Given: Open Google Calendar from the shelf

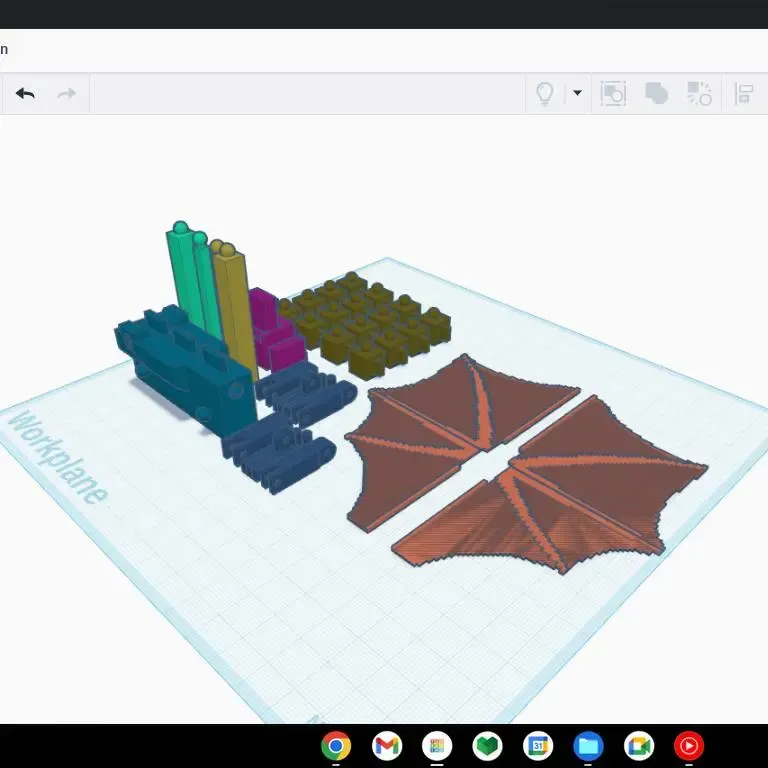Looking at the screenshot, I should click(538, 746).
